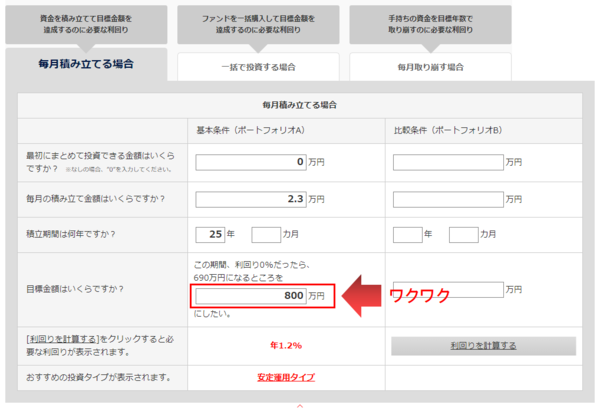Viewport: 600px width, 408px height.
Task: Click the 基本条件（ポートフォリオA）header
Action: tap(251, 131)
